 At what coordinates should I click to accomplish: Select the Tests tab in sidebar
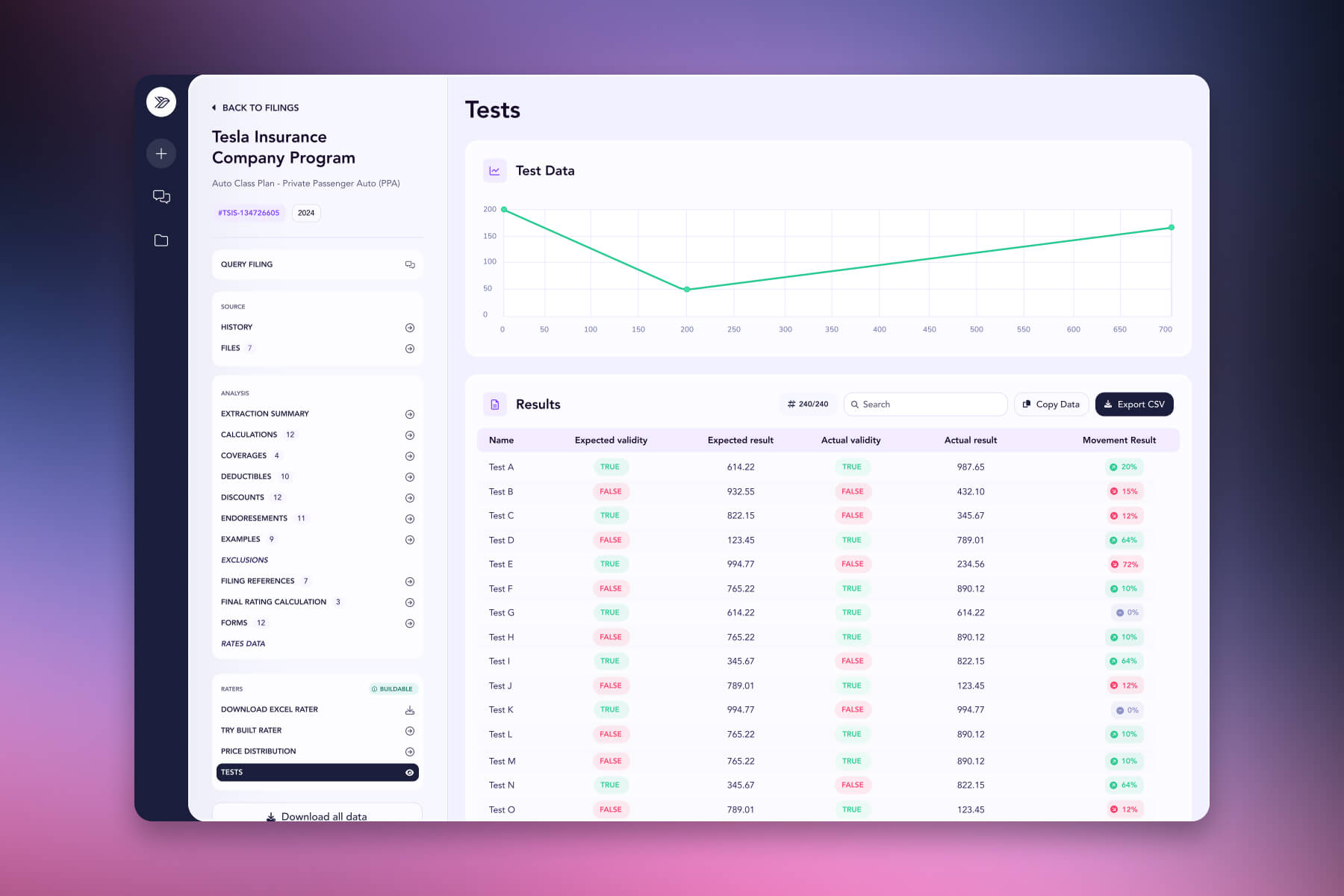click(316, 772)
